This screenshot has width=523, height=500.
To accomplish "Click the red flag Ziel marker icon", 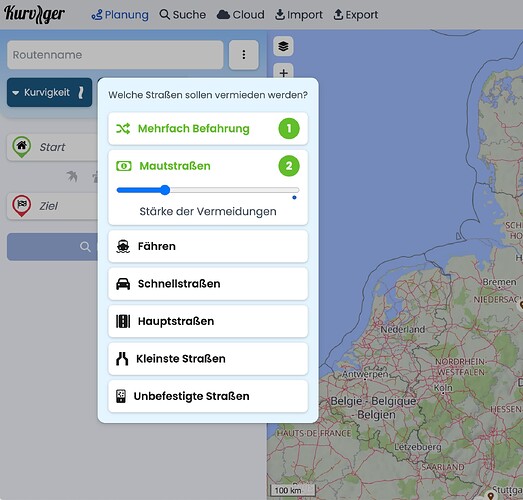I will [22, 206].
